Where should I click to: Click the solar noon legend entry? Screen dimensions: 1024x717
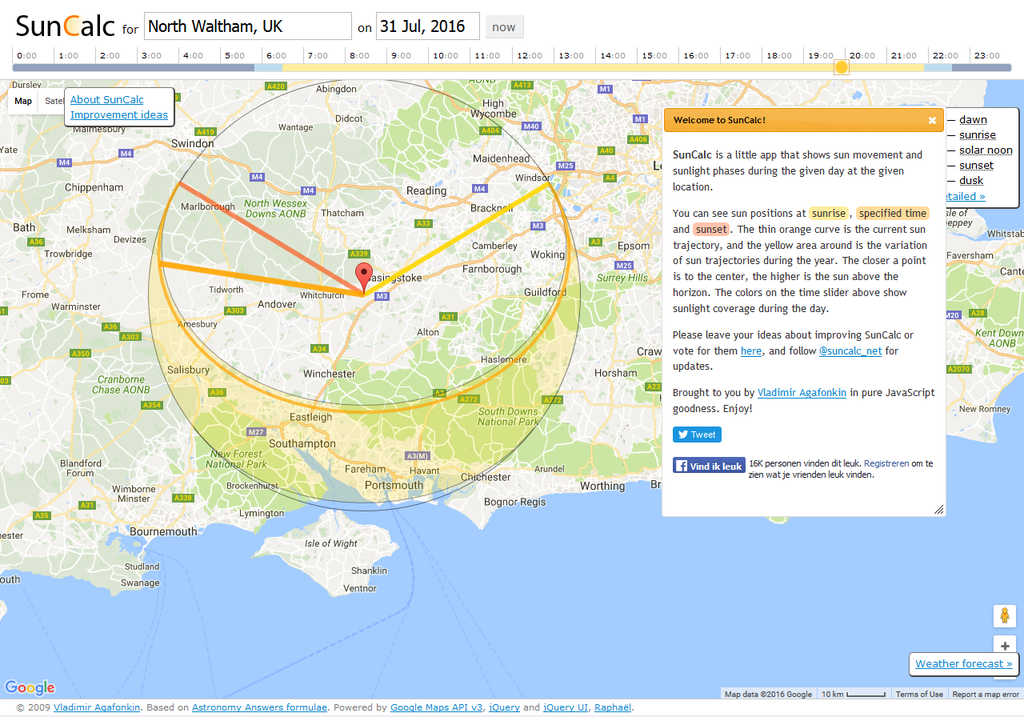click(x=985, y=150)
